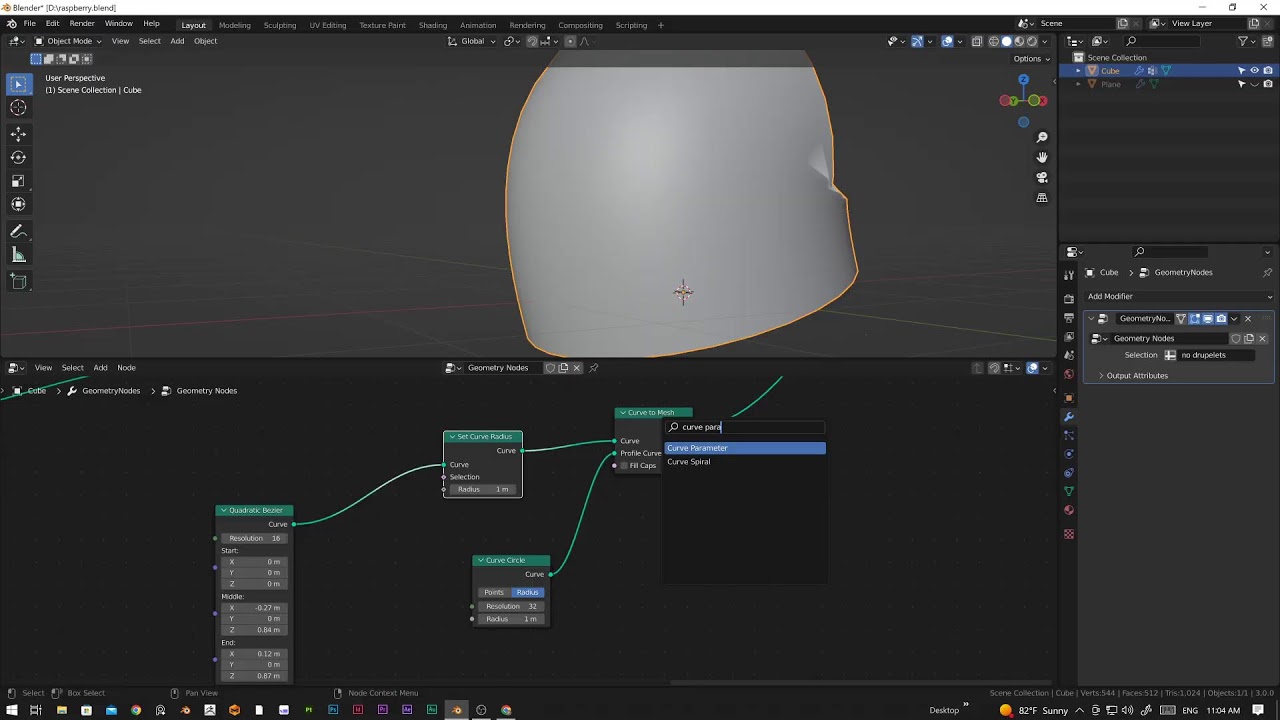Viewport: 1280px width, 720px height.
Task: Open the Tool properties tab
Action: coord(1069,273)
